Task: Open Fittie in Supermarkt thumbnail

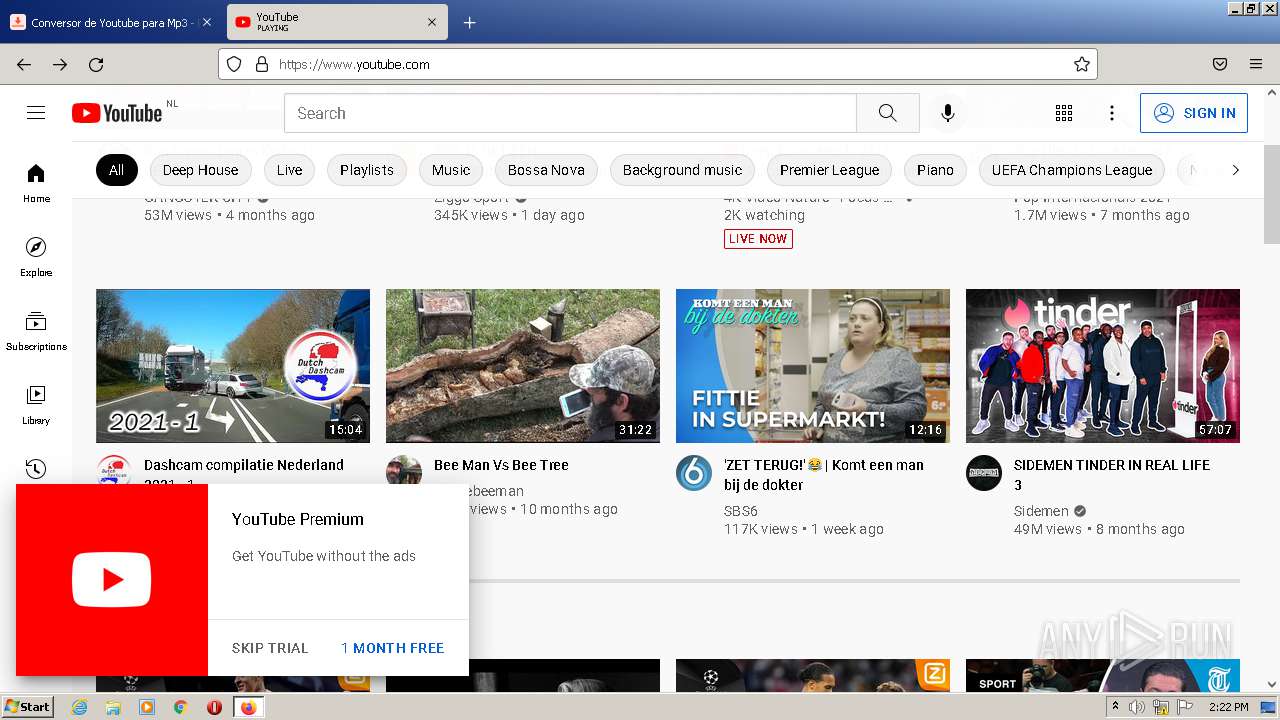Action: pos(813,366)
